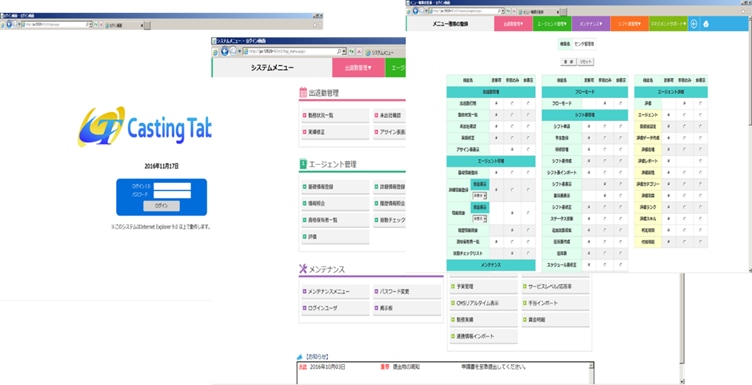Open the orange シフト表管理▼ dropdown menu

click(629, 23)
